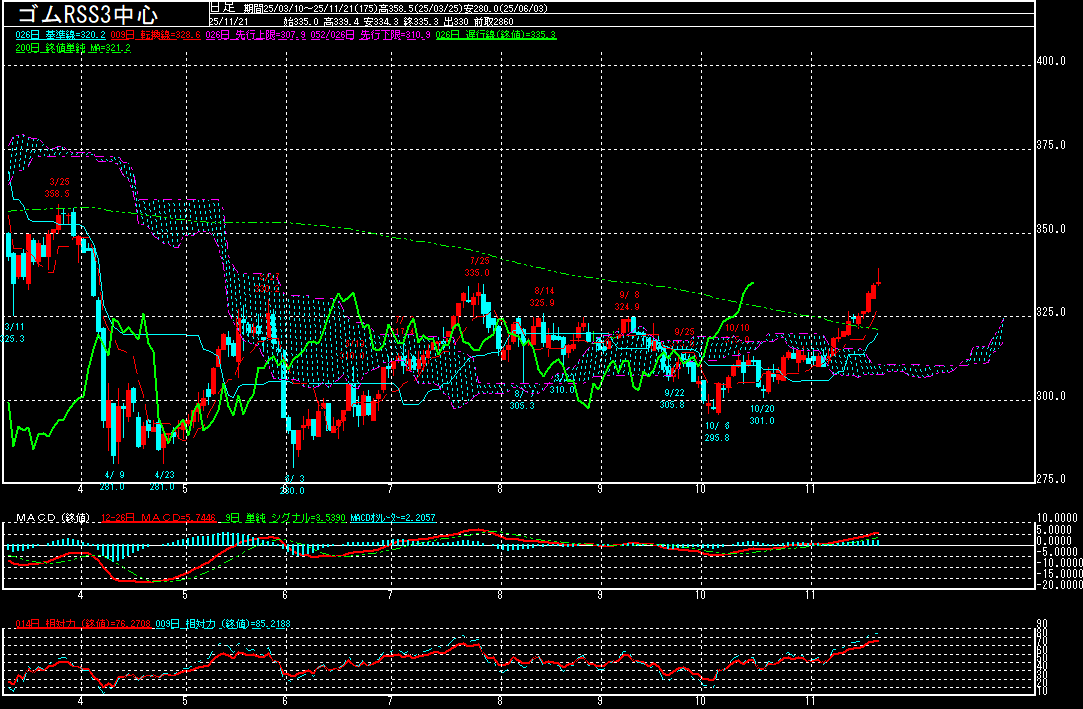The height and width of the screenshot is (709, 1083).
Task: Click the 4/9 low marker at 281.0
Action: 112,481
